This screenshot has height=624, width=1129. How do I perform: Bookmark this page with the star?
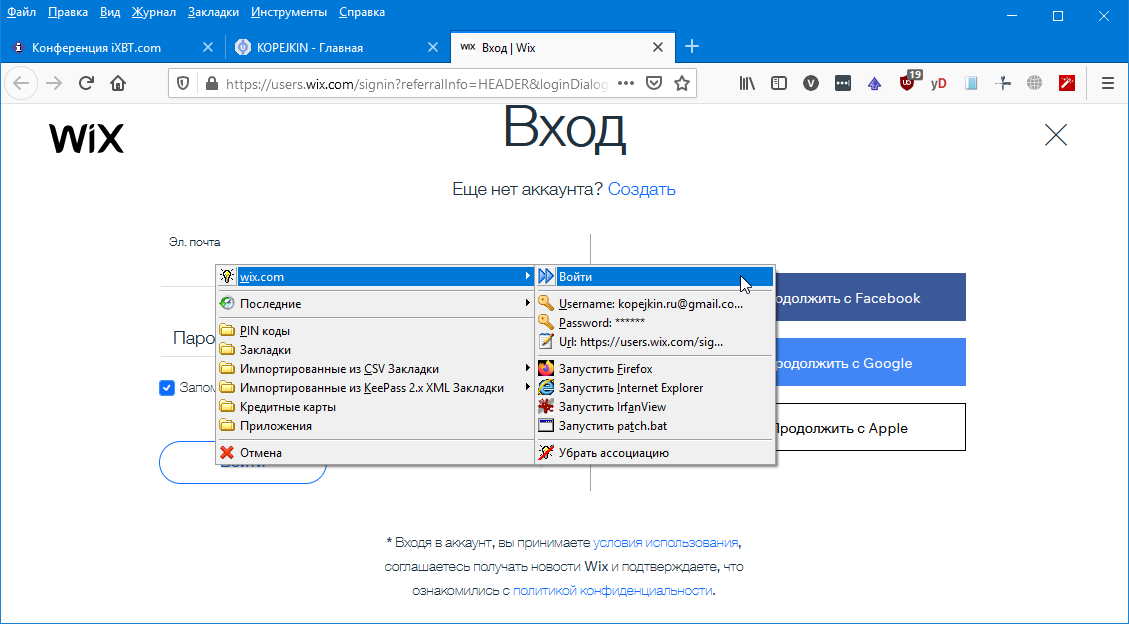682,83
